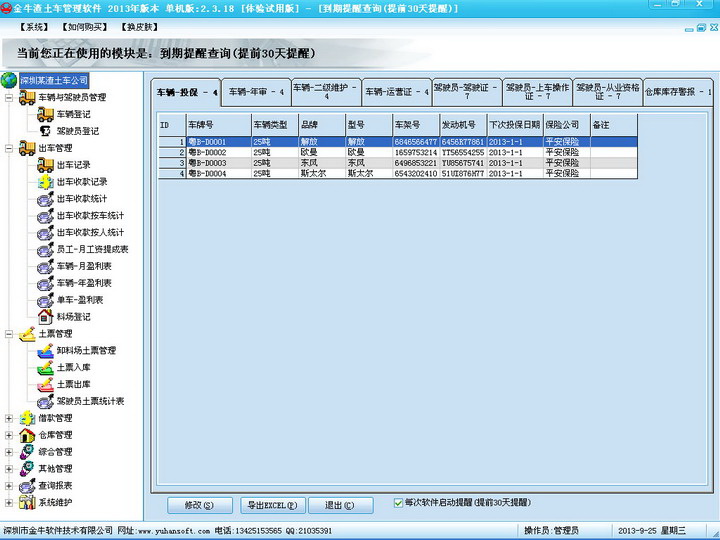
Task: Click the icon beside 驾驶员土票统计表
Action: pyautogui.click(x=45, y=401)
